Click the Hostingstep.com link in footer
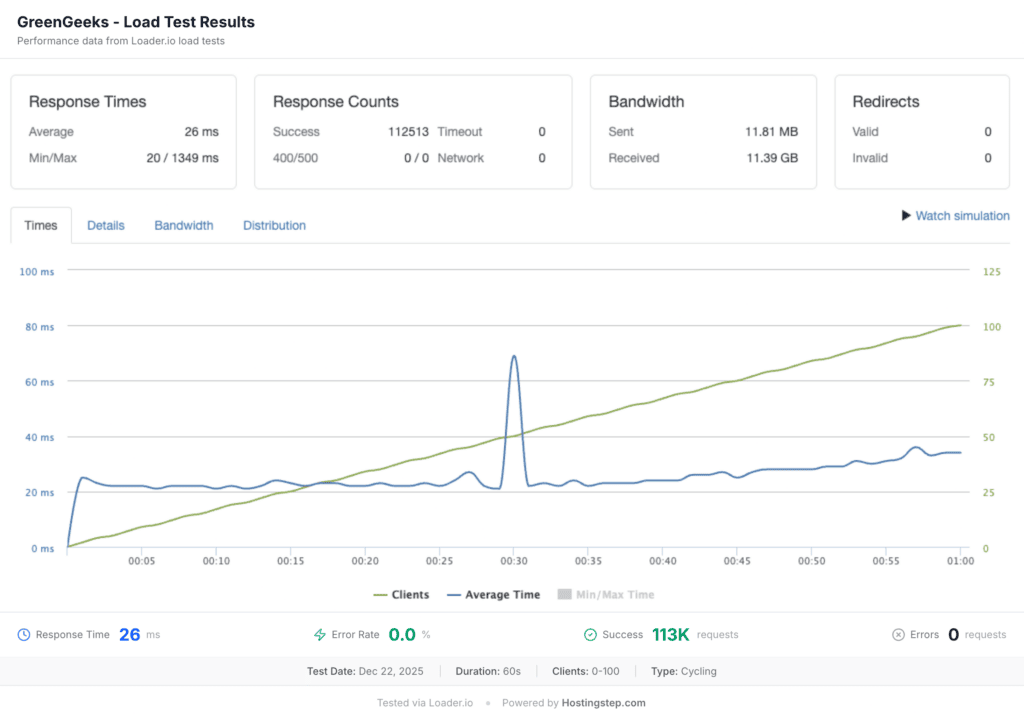This screenshot has width=1024, height=720. coord(603,703)
